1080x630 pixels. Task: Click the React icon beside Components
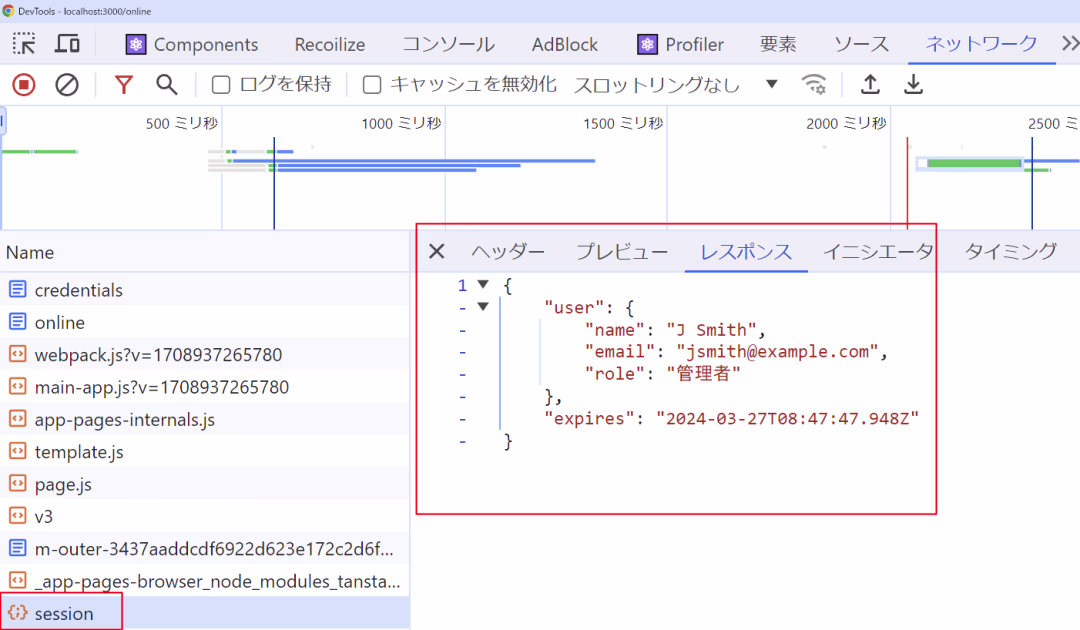point(136,44)
